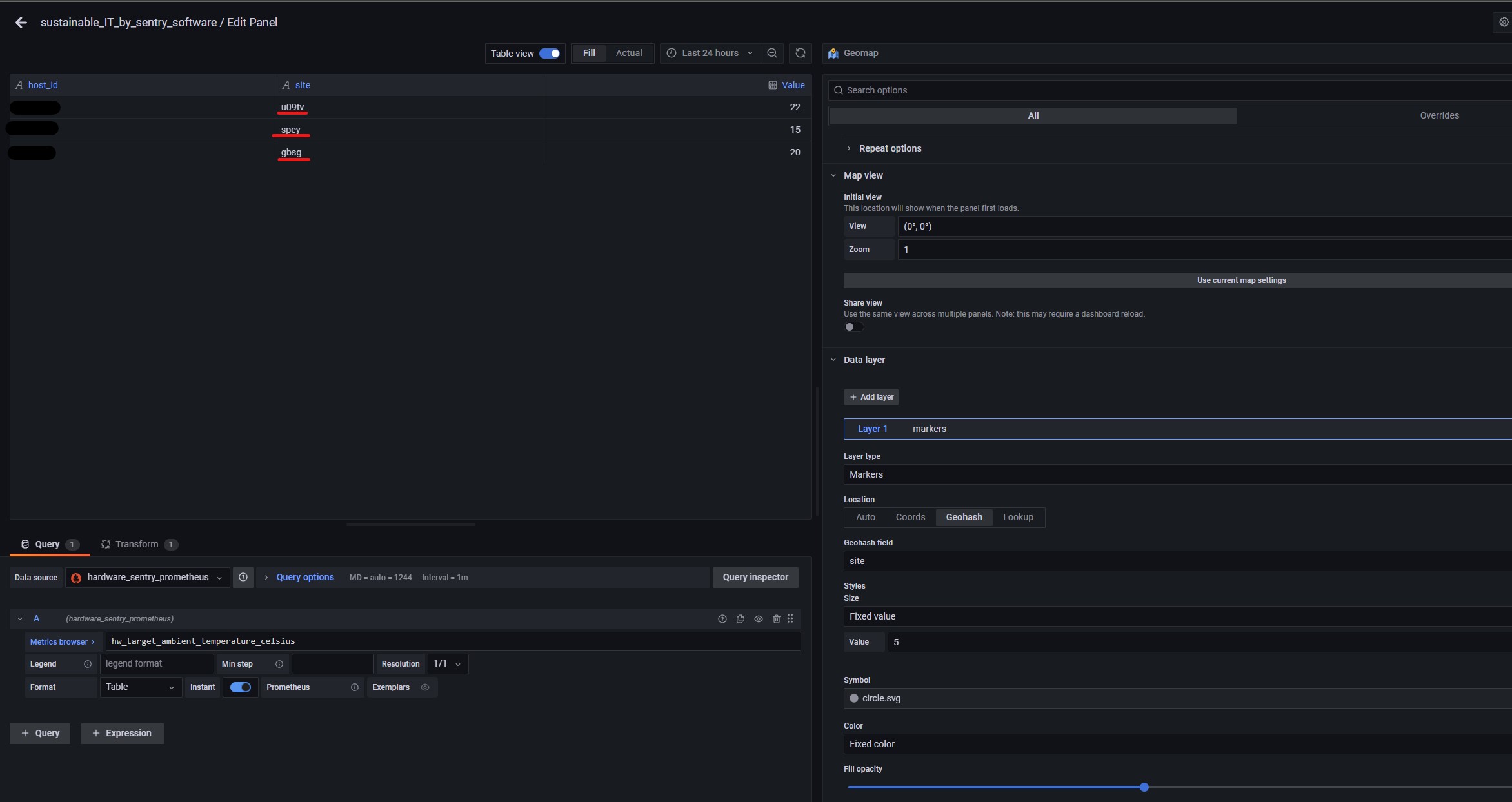Switch to the Query tab

[x=49, y=544]
